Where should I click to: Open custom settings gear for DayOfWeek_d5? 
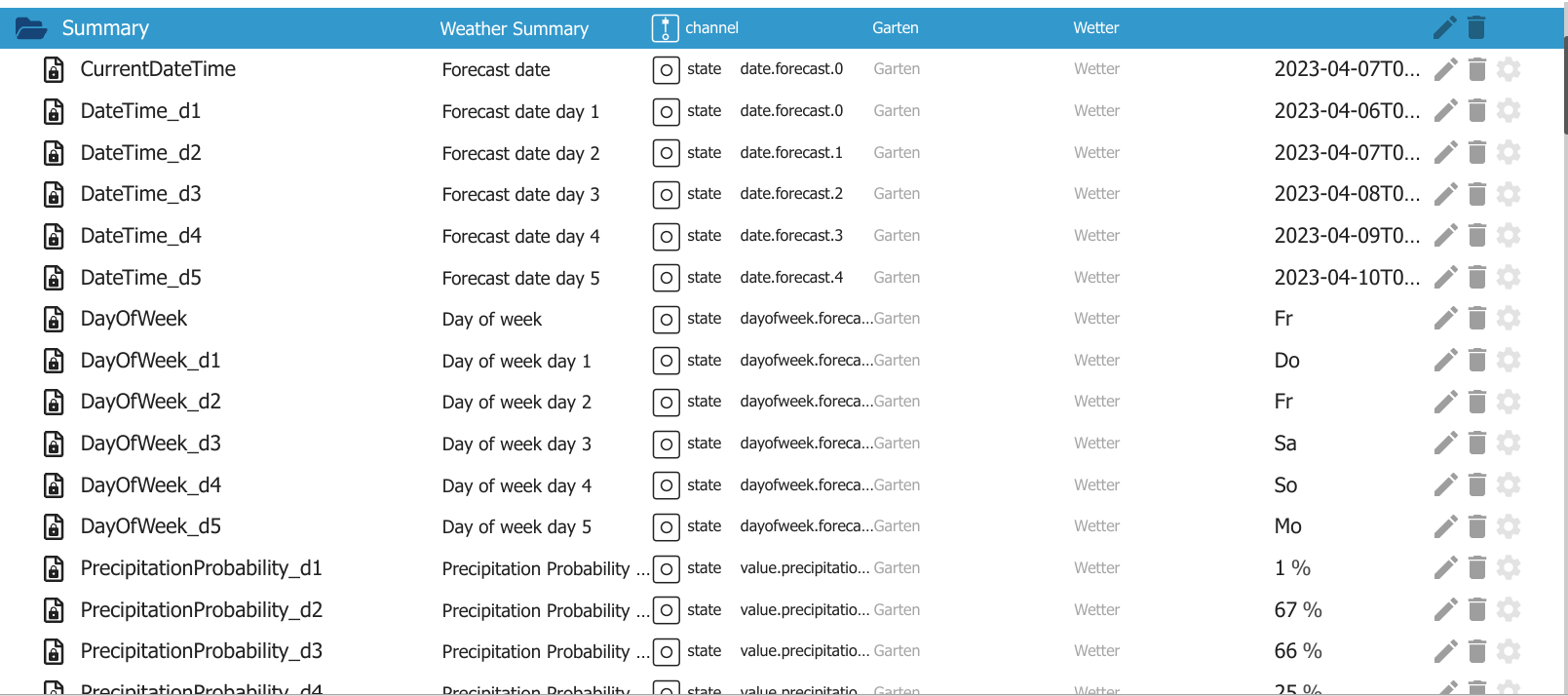click(1509, 526)
